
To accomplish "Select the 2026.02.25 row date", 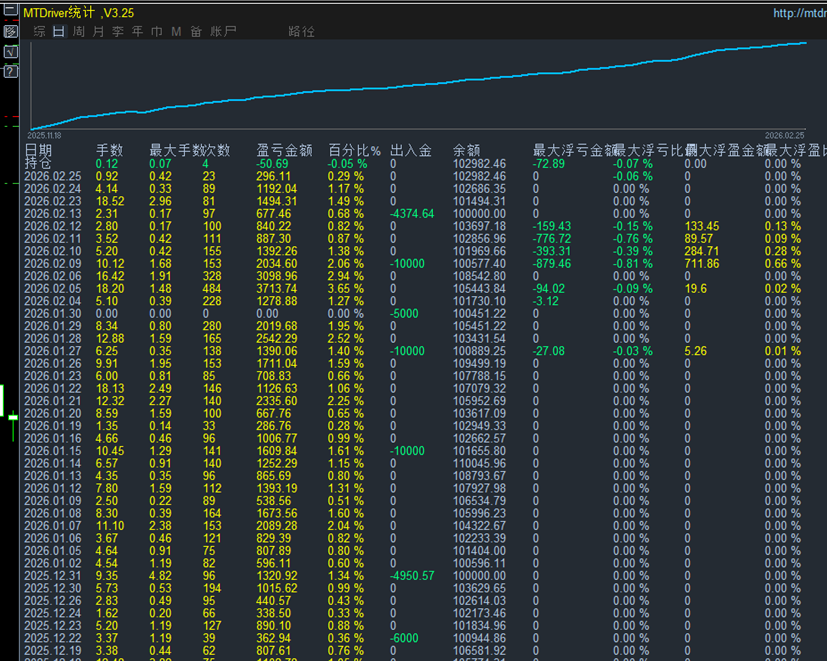I will click(x=53, y=176).
